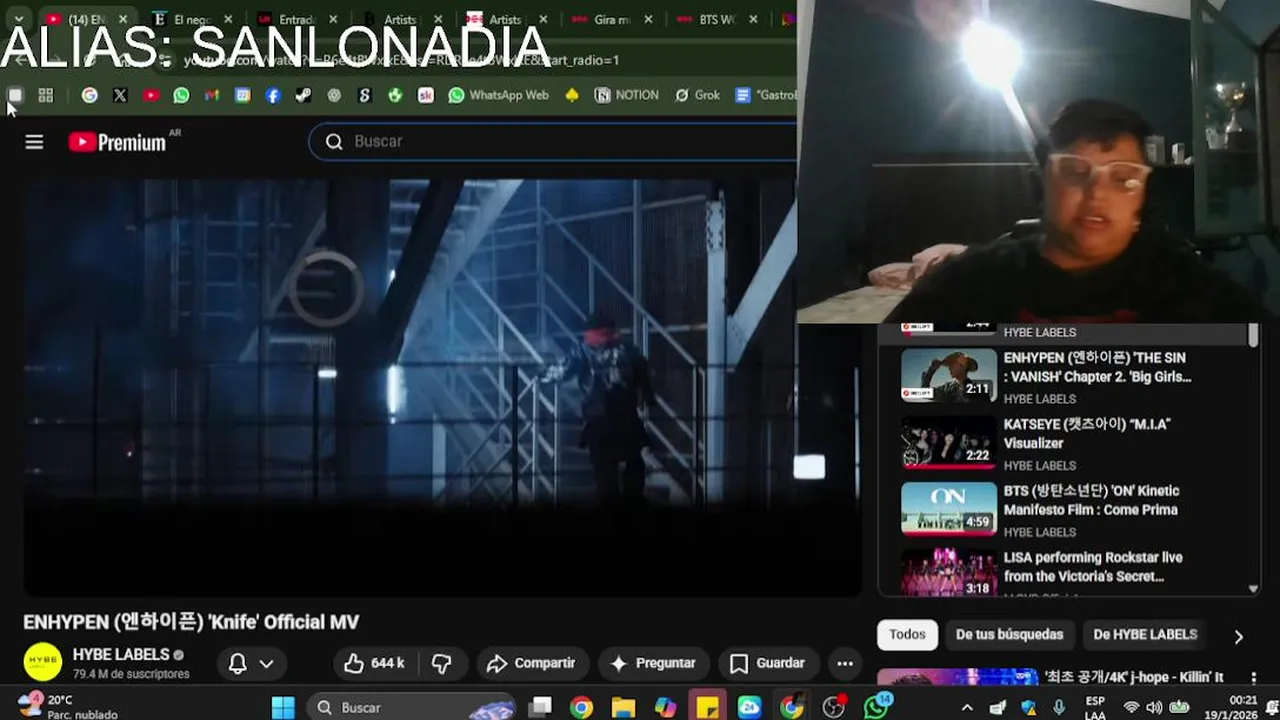
Task: Open the ChatGPT bookmark icon
Action: pos(334,95)
